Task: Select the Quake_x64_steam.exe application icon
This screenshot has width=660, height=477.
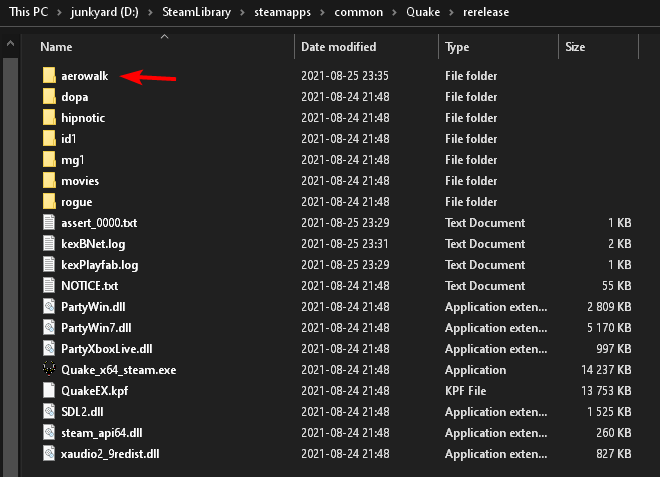Action: [50, 370]
